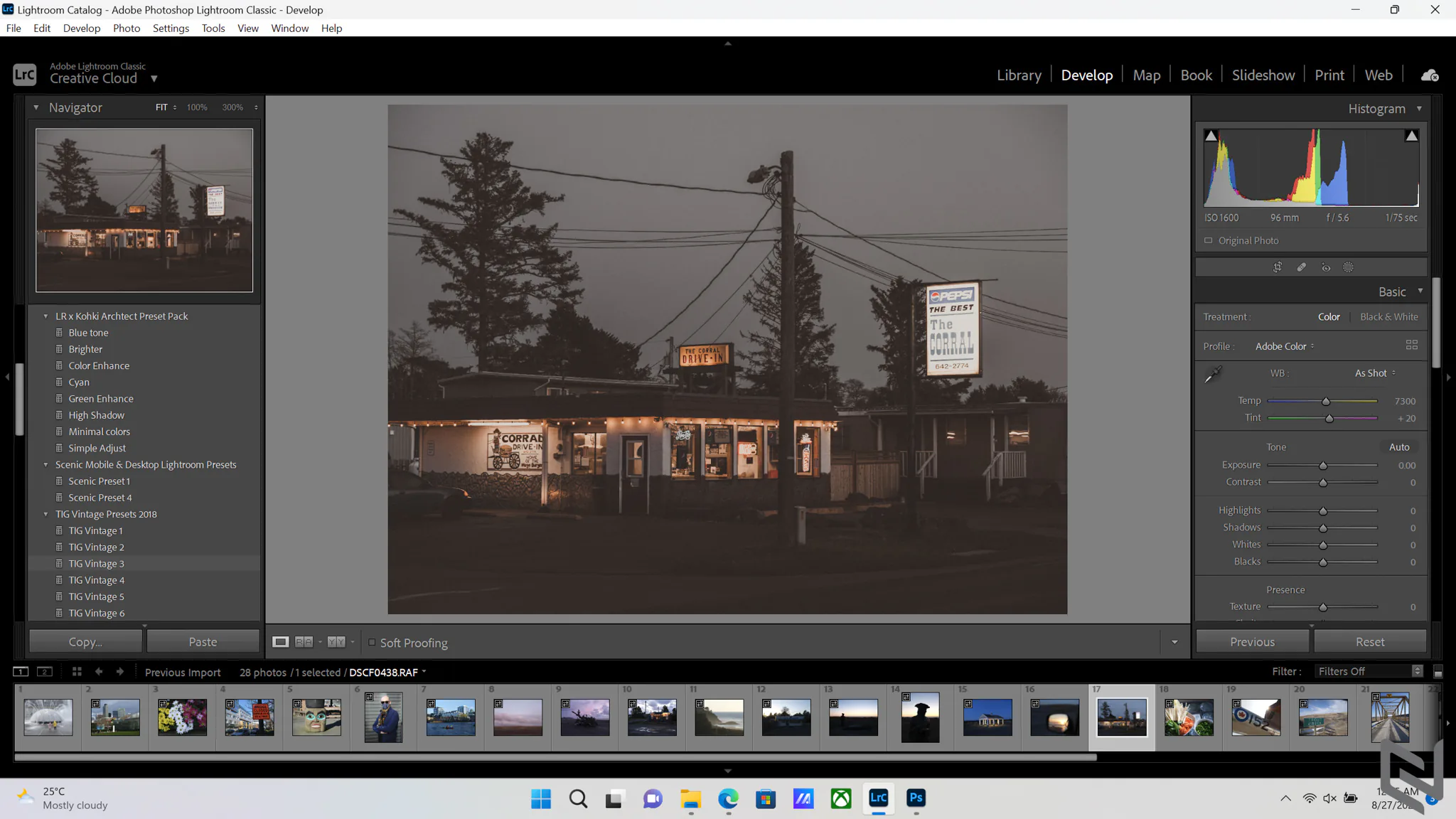Open the WB As Shot dropdown
This screenshot has height=819, width=1456.
click(1375, 373)
